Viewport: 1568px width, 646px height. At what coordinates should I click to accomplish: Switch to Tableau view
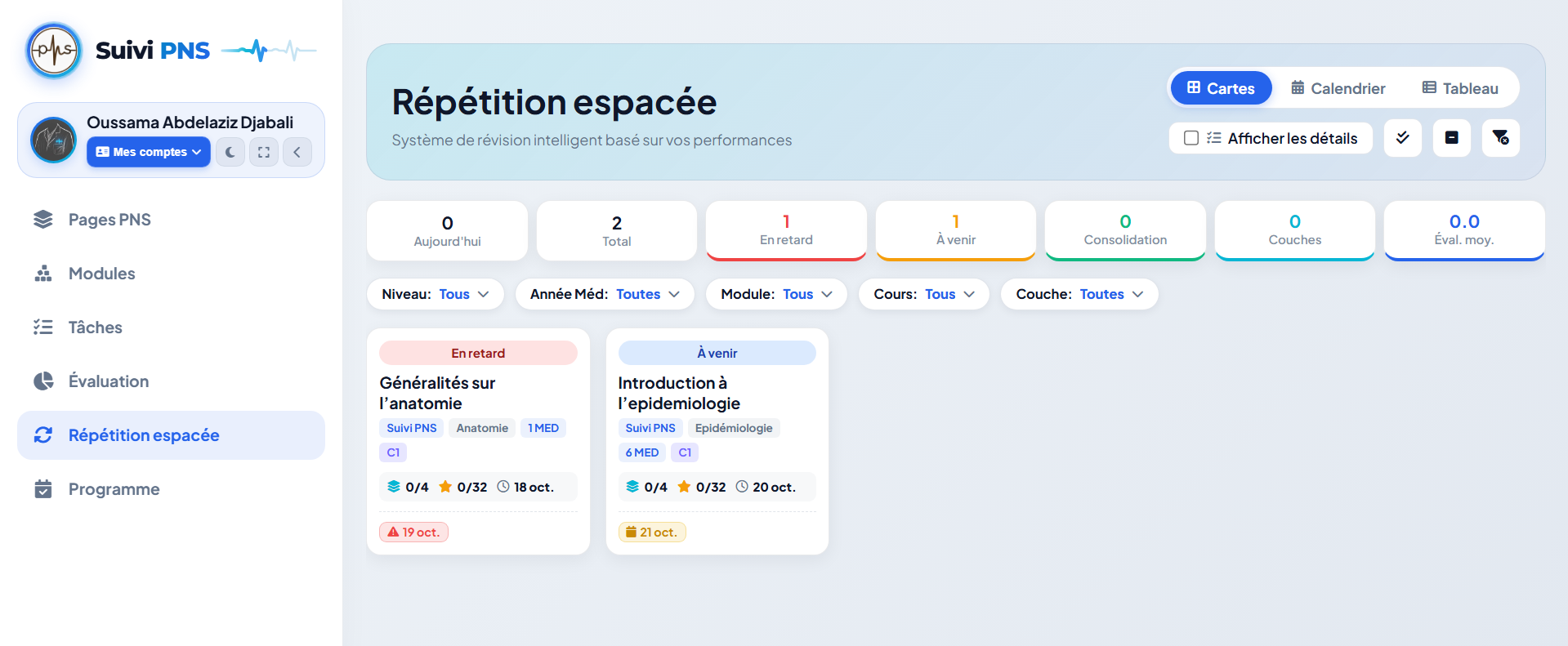coord(1460,88)
